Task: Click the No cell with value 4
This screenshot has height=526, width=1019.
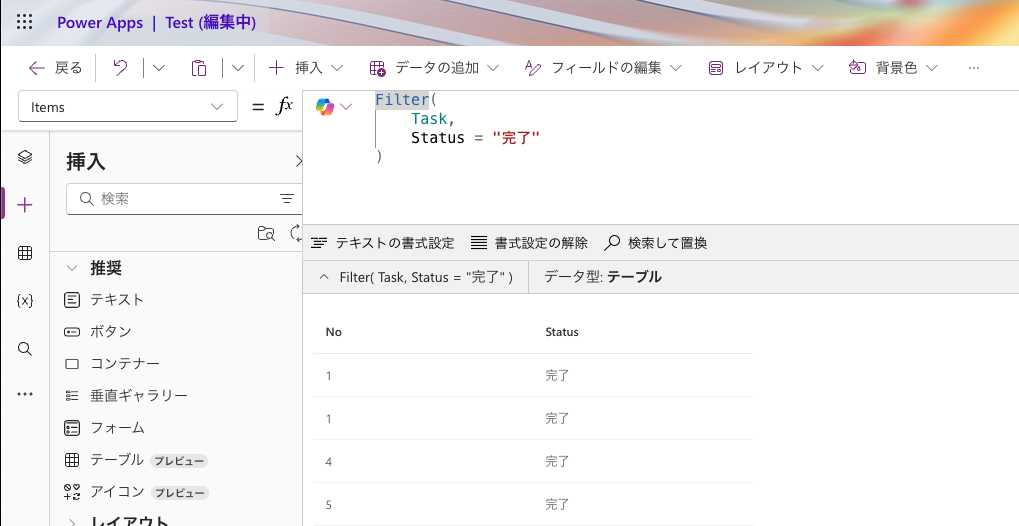Action: [329, 462]
